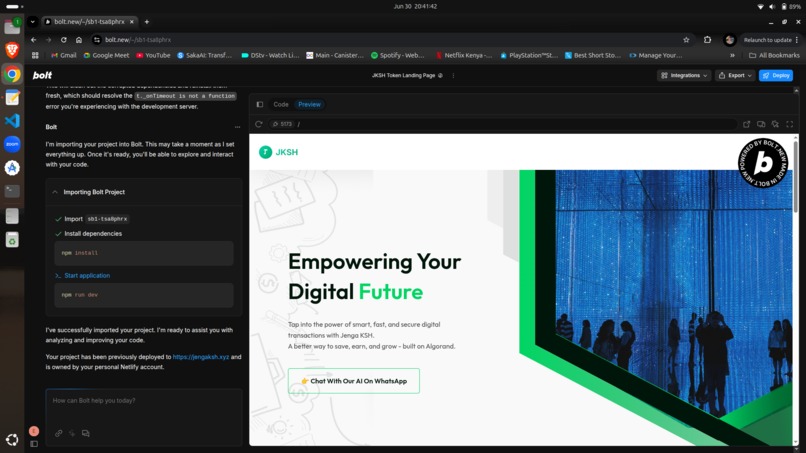Open Brave browser from the dock

point(12,50)
